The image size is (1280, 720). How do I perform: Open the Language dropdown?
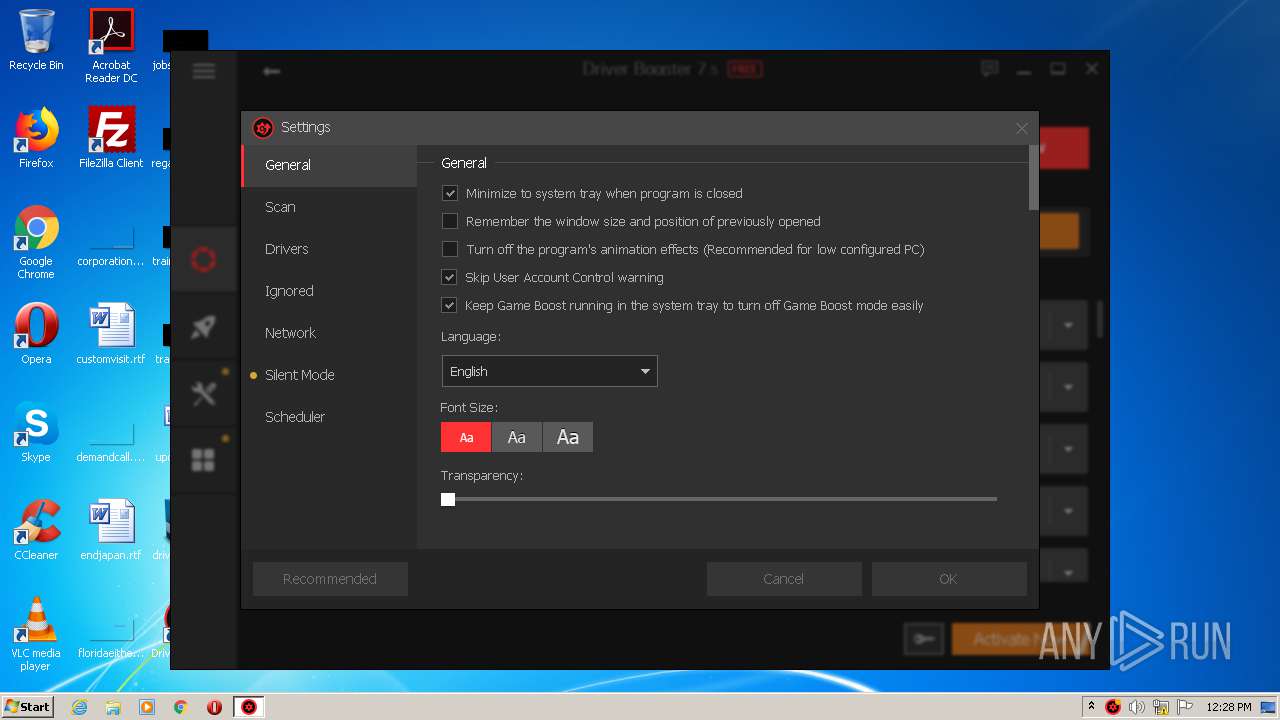(x=549, y=371)
